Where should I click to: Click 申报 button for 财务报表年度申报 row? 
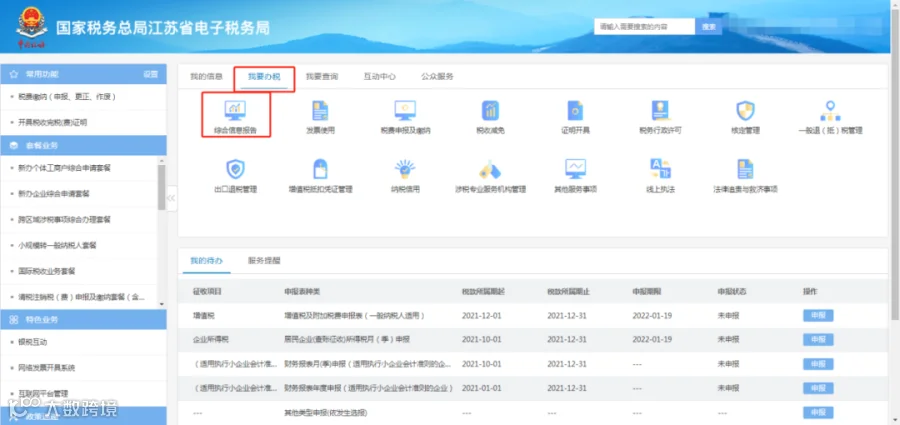tap(818, 388)
